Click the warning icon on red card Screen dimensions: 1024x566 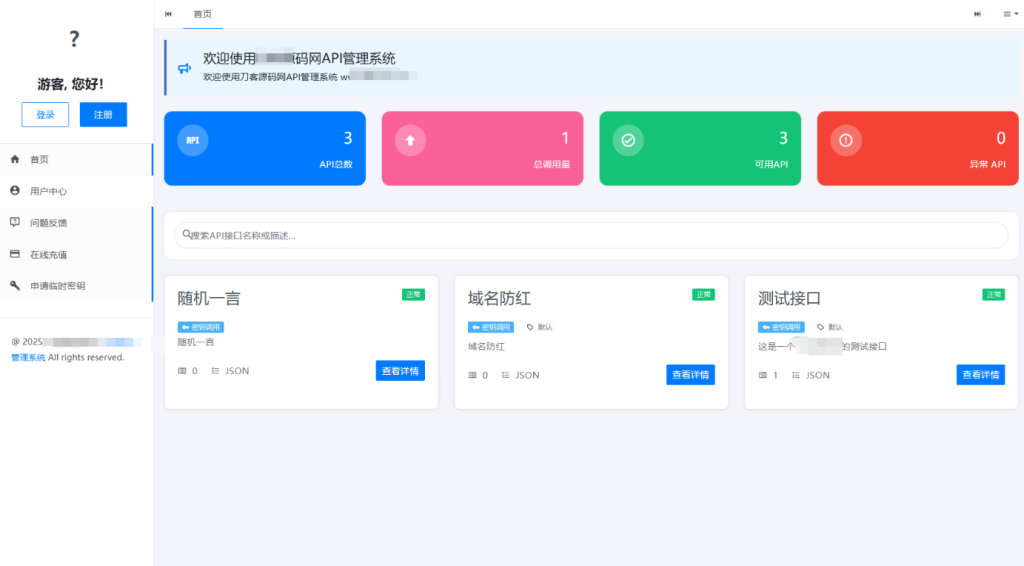(846, 140)
